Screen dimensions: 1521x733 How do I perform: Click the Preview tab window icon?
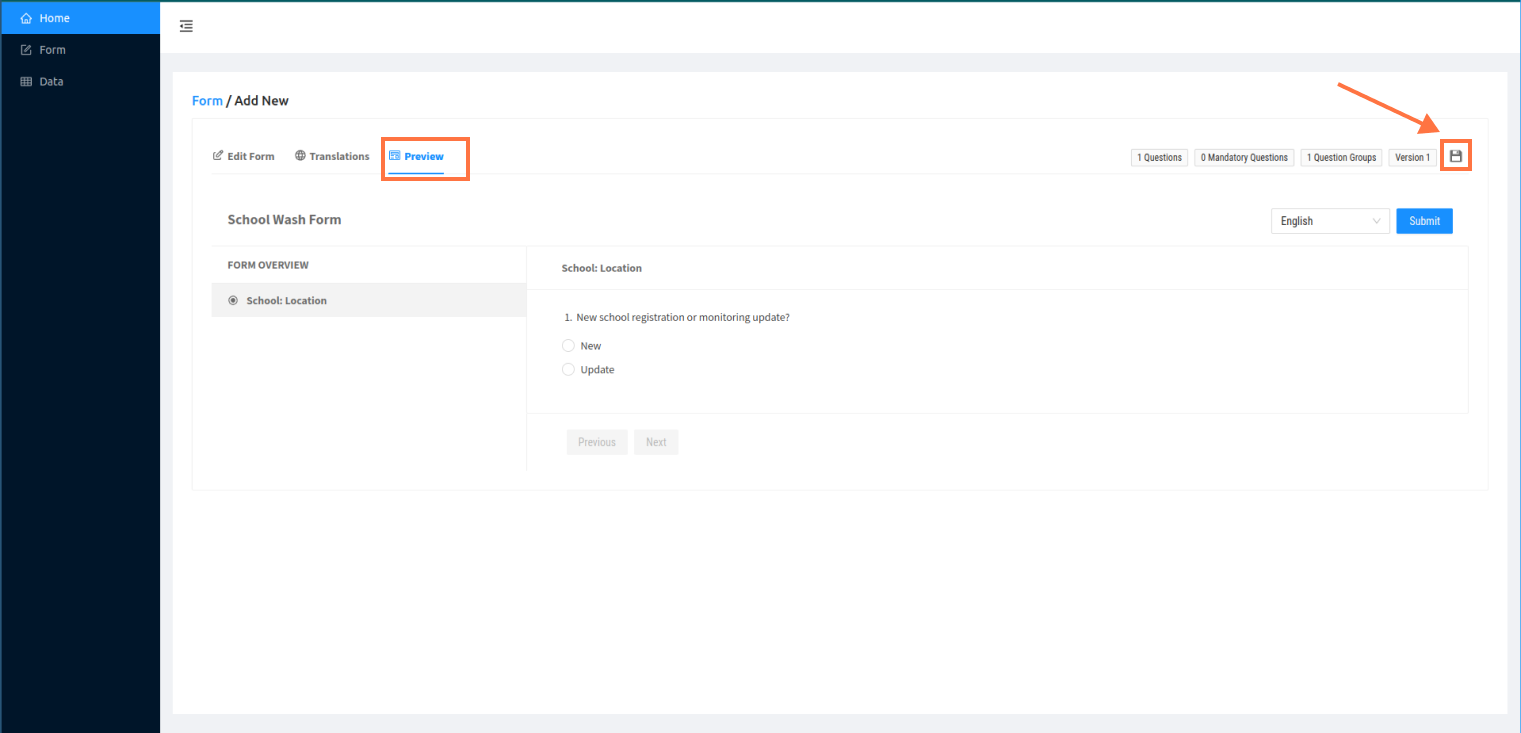(x=395, y=156)
